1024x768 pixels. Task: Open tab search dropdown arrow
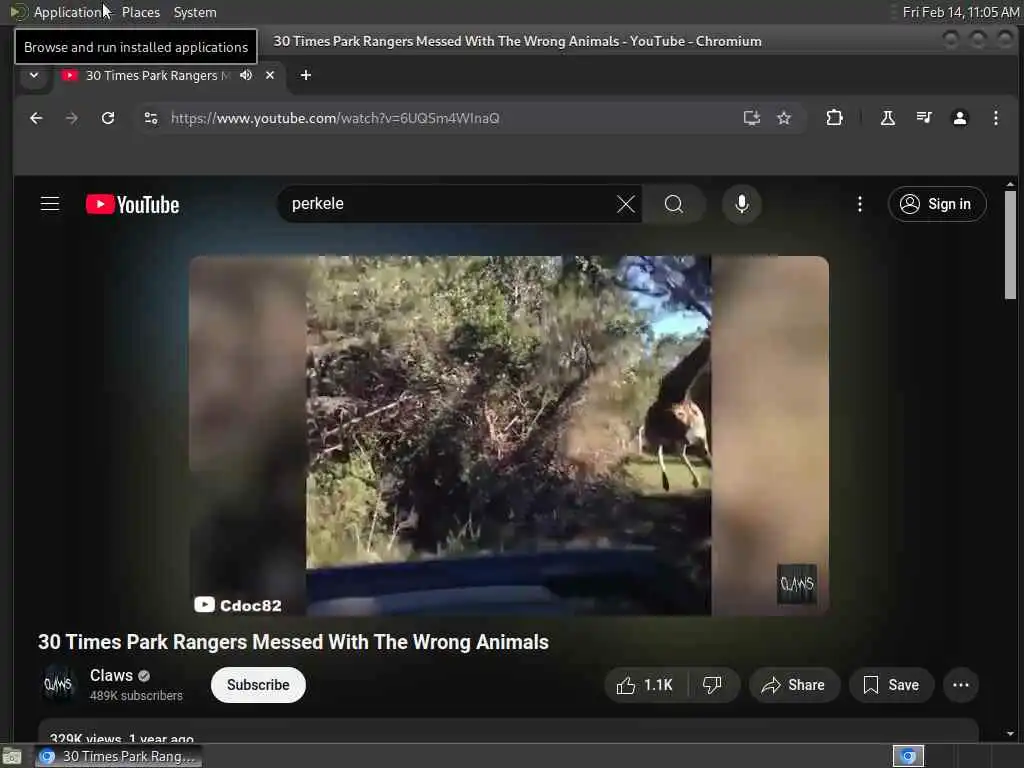tap(34, 75)
